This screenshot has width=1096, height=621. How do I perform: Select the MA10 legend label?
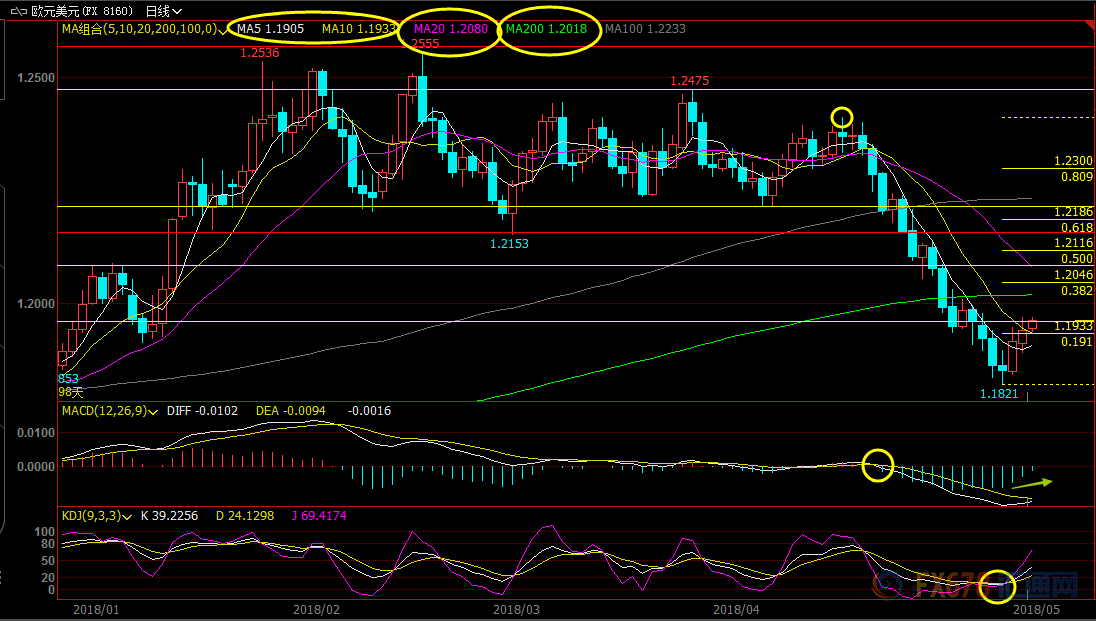click(357, 29)
